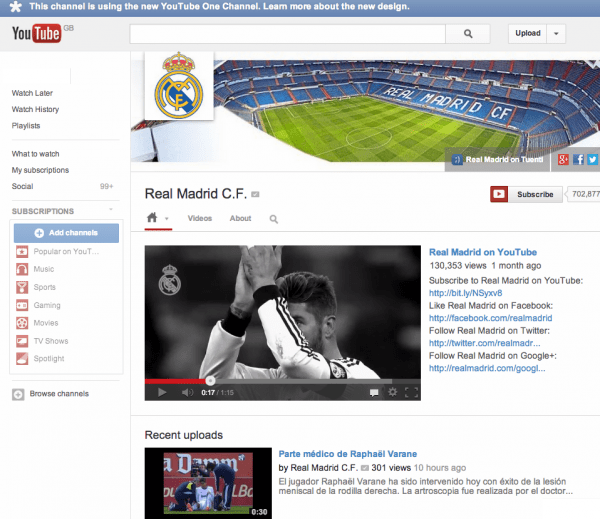Open the Google+ social icon in banner

(563, 159)
